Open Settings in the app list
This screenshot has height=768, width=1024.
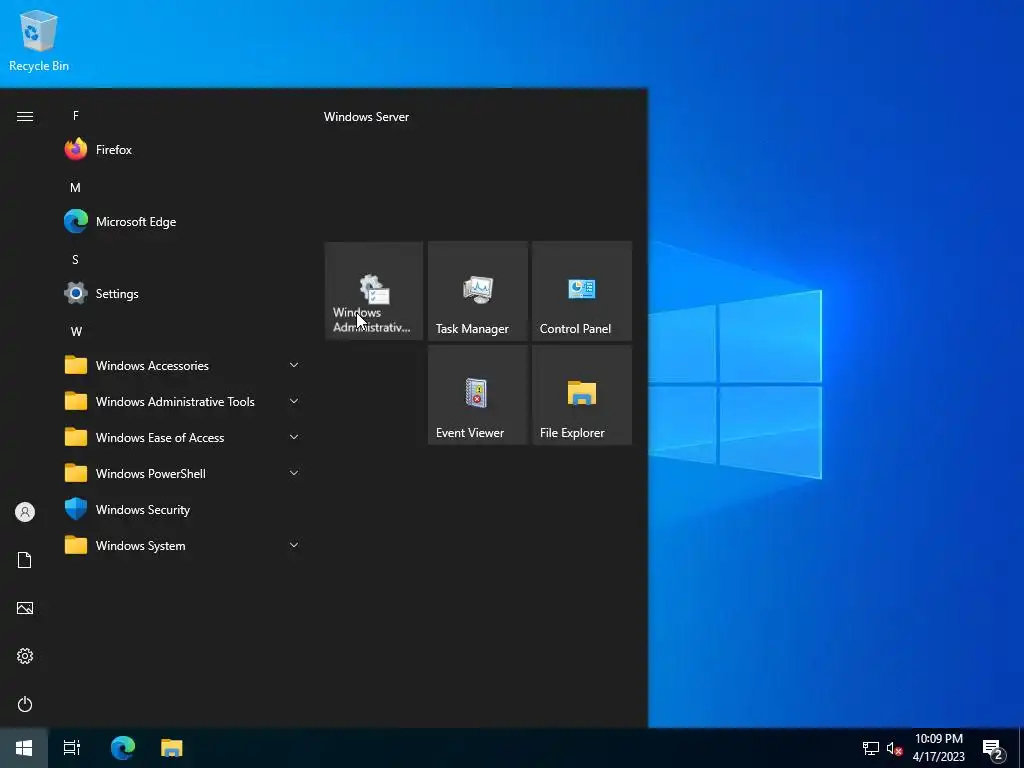click(183, 293)
